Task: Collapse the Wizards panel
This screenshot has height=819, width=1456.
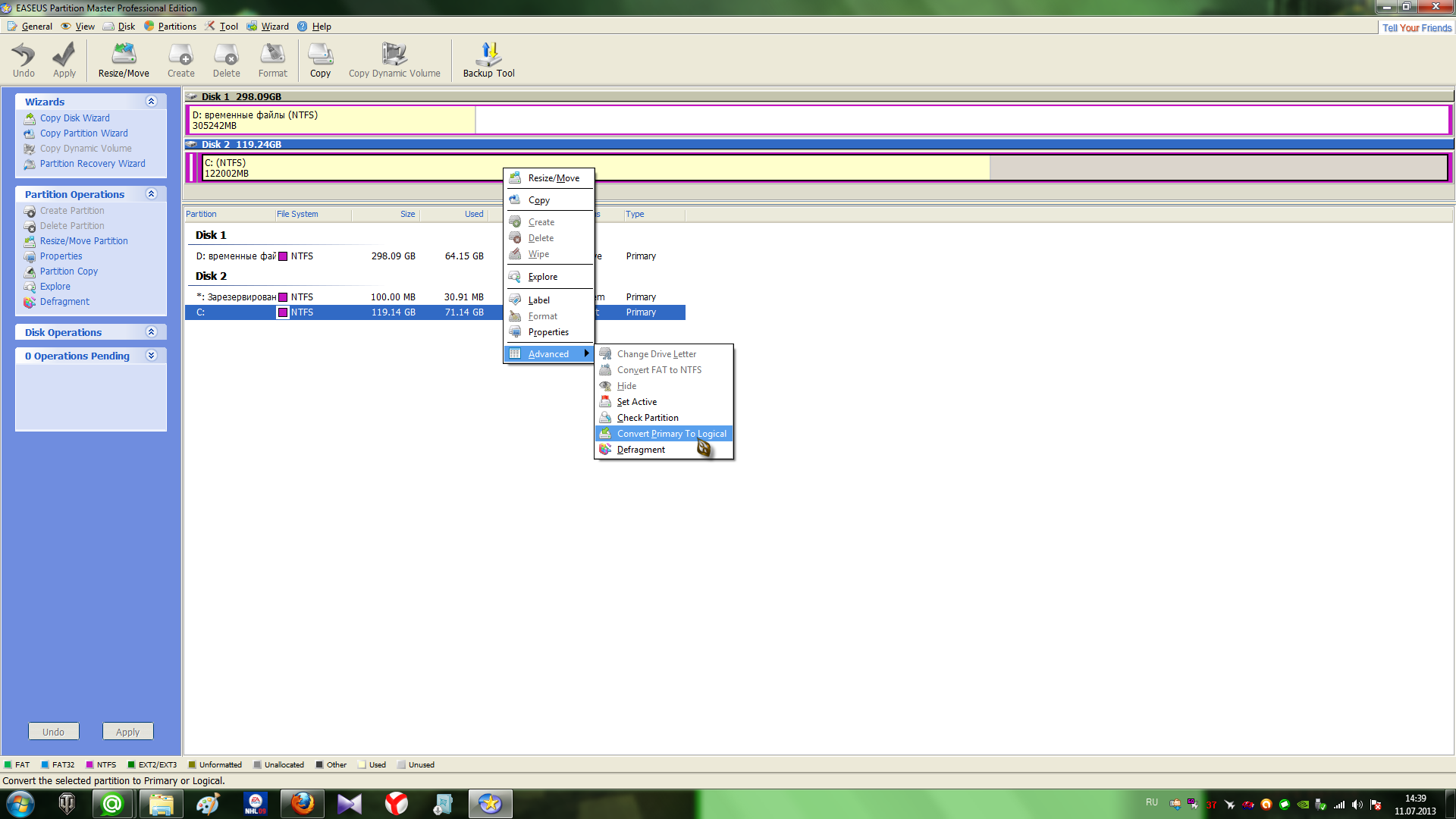Action: click(x=151, y=102)
